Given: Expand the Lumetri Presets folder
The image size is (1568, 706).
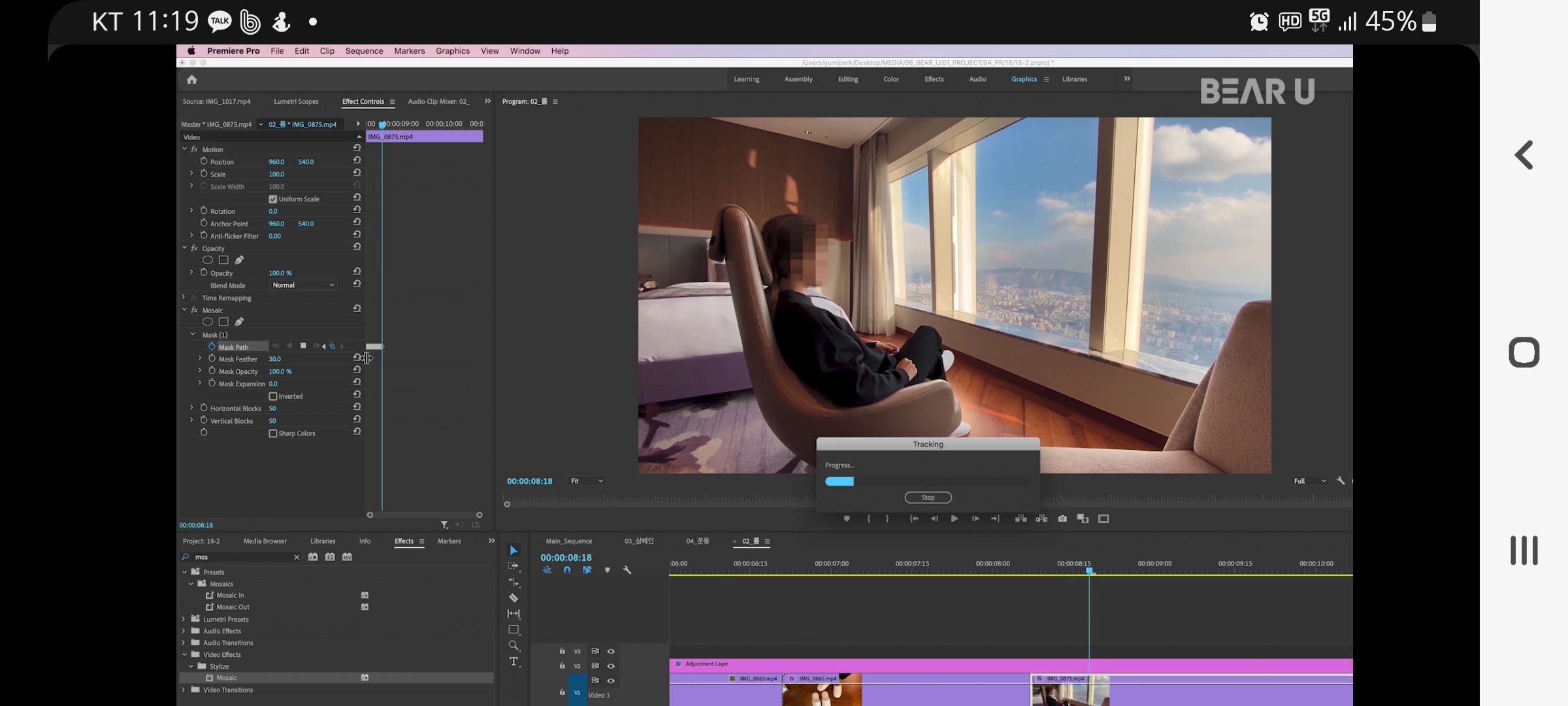Looking at the screenshot, I should [x=184, y=619].
